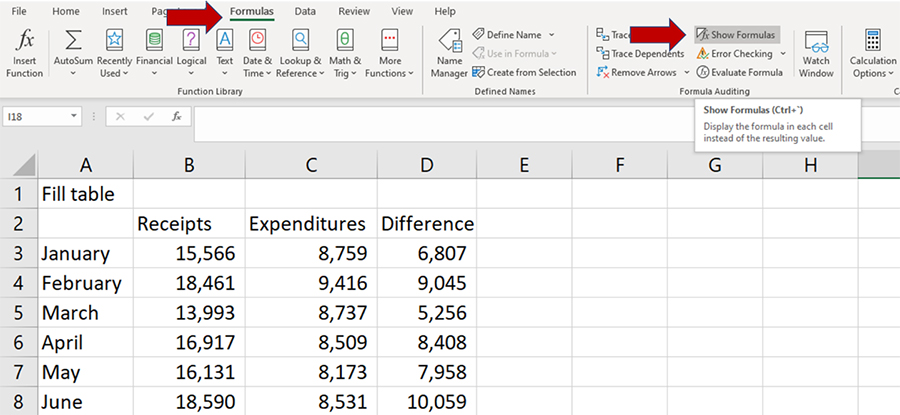Open Text functions library

[x=225, y=53]
